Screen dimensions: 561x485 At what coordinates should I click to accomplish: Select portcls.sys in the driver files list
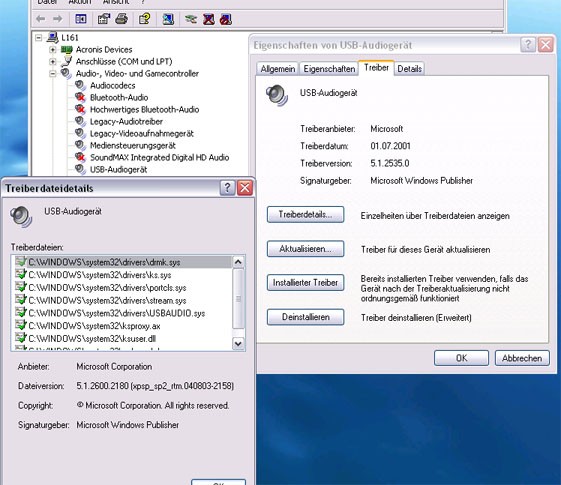(123, 288)
